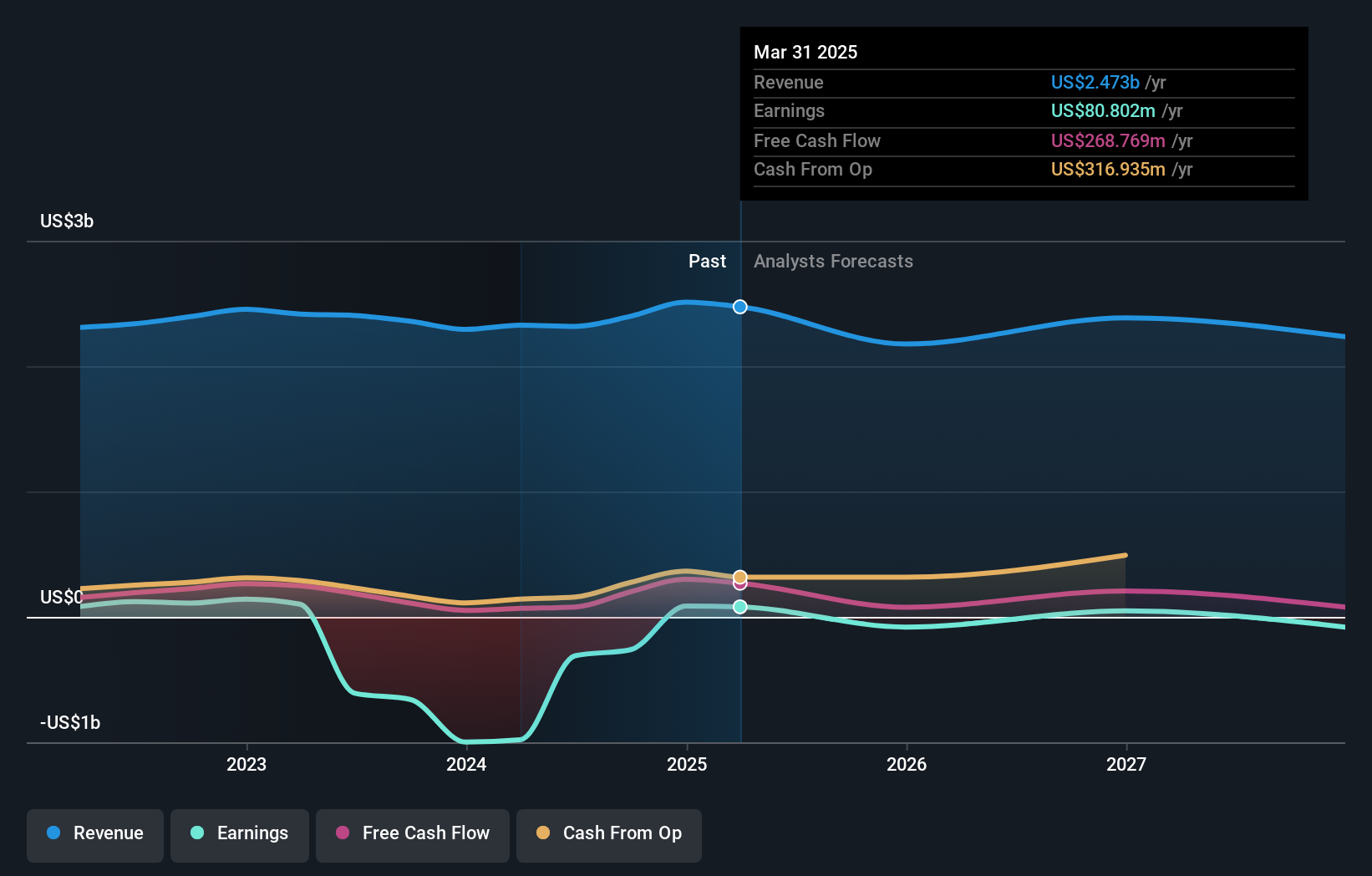Toggle the Revenue legend series

point(95,835)
